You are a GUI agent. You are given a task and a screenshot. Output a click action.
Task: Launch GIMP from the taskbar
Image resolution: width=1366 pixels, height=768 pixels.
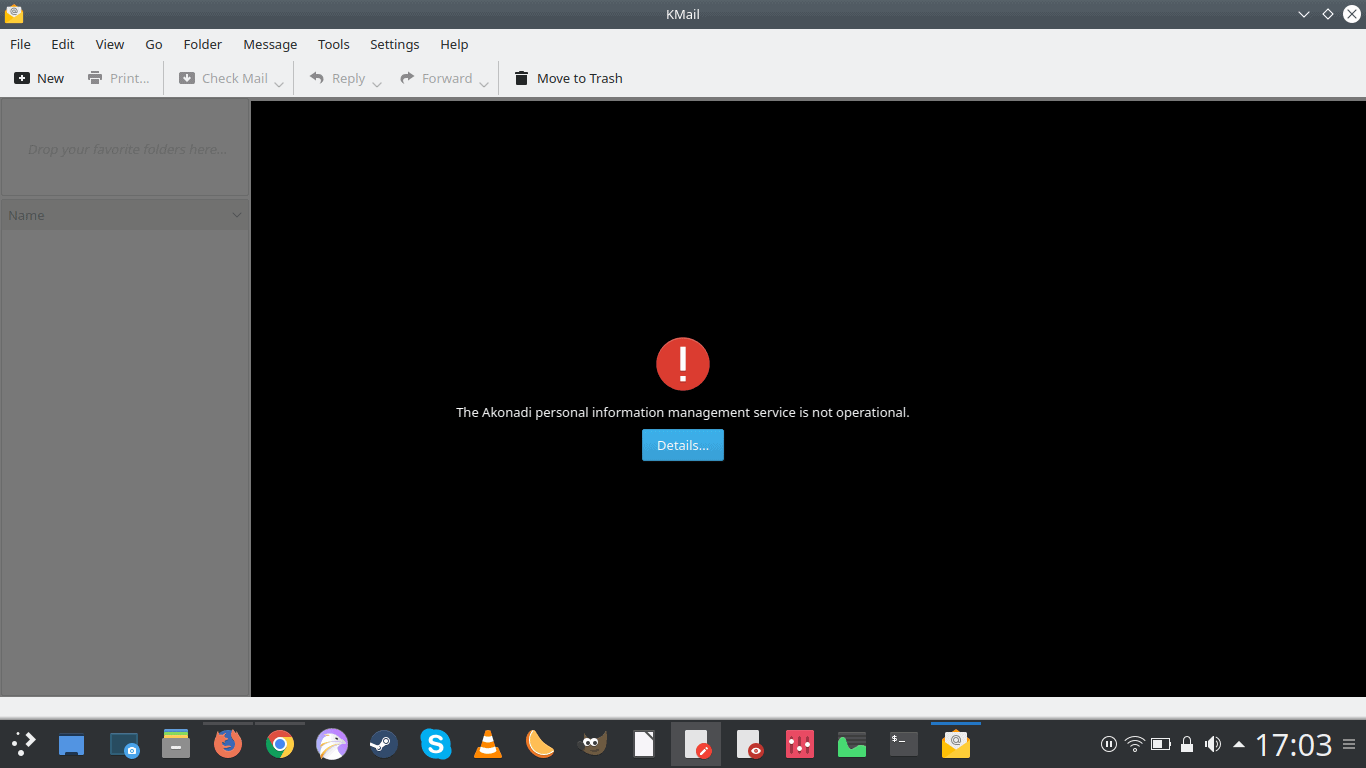coord(593,744)
